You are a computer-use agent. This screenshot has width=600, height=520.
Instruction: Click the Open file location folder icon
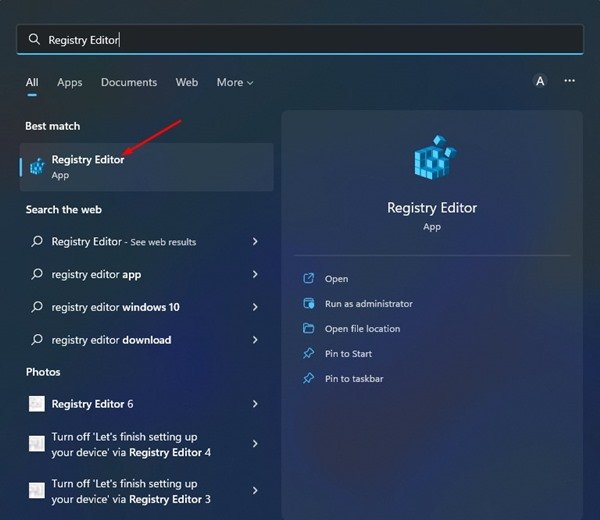click(308, 328)
